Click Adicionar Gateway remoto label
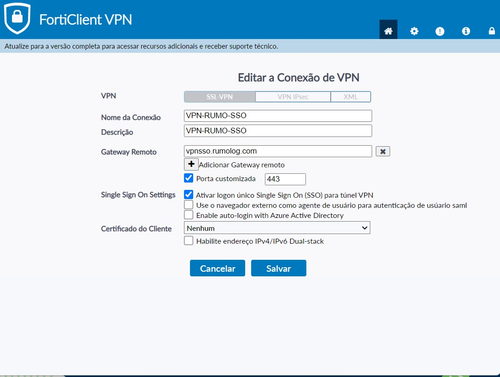Screen dimensions: 500x377 (242, 165)
